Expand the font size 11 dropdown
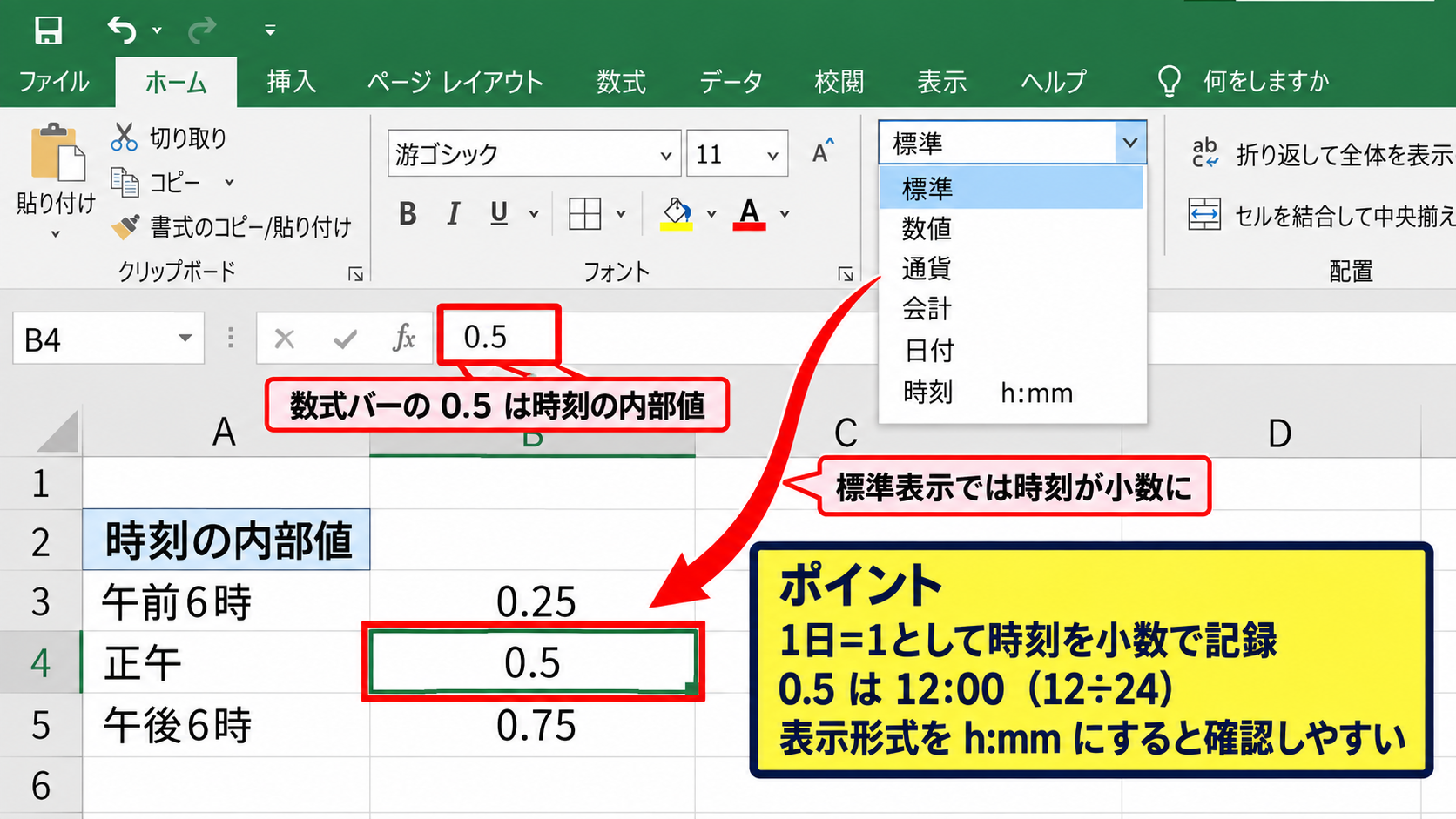The width and height of the screenshot is (1456, 819). coord(772,155)
